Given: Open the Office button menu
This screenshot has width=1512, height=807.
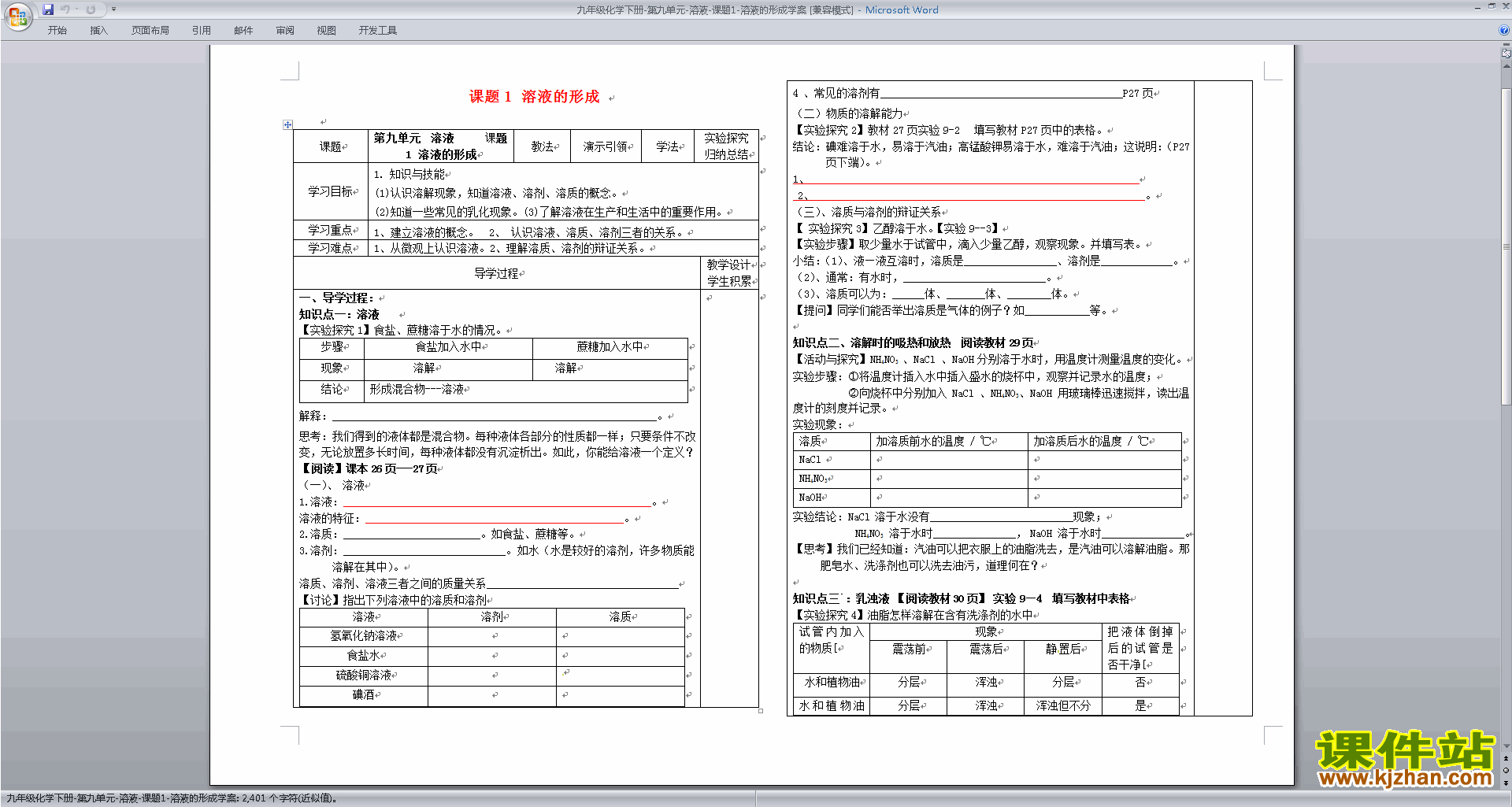Looking at the screenshot, I should click(x=17, y=16).
